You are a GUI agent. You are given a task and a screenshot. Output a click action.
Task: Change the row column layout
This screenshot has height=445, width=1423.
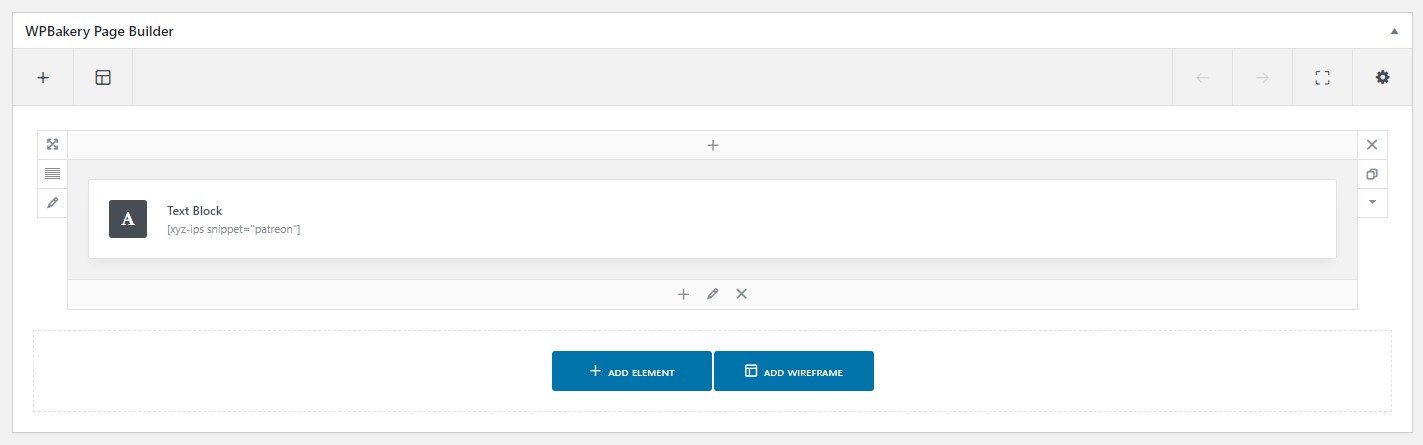(53, 173)
